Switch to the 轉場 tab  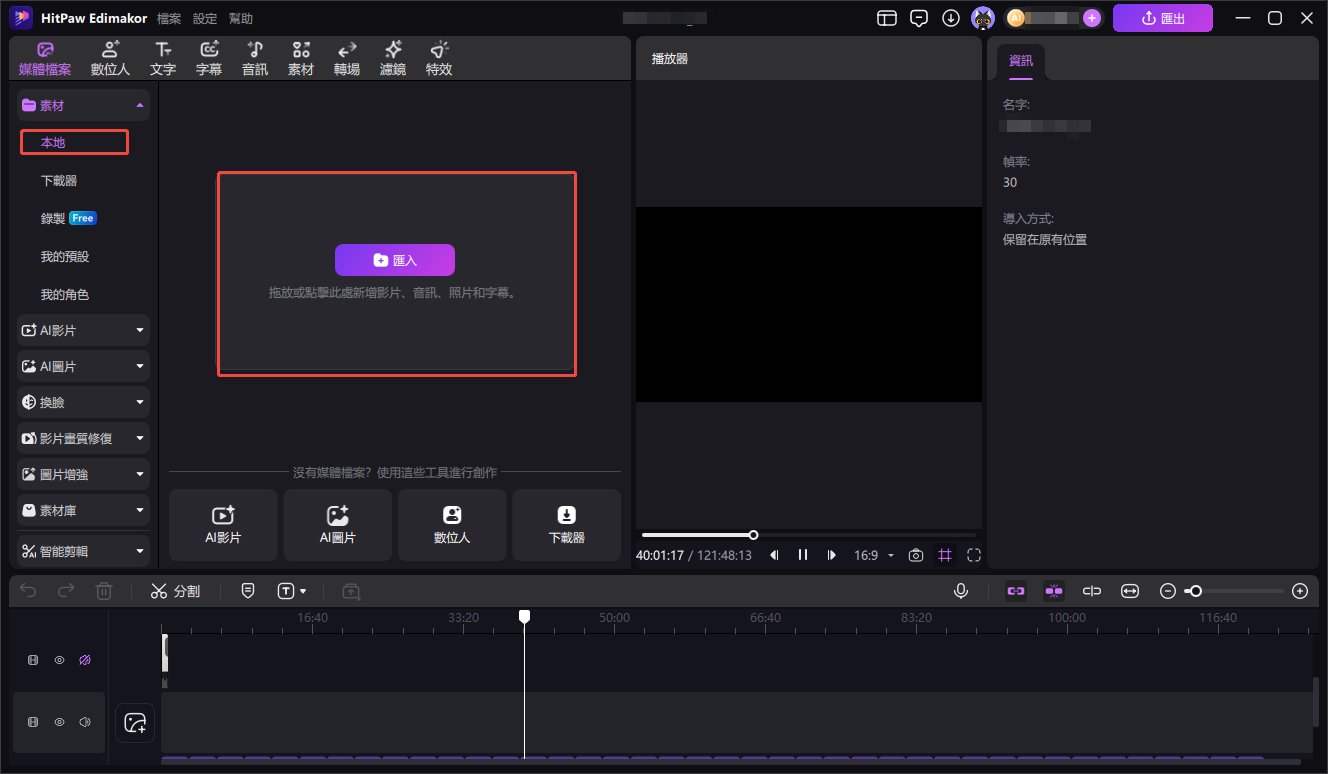coord(347,59)
